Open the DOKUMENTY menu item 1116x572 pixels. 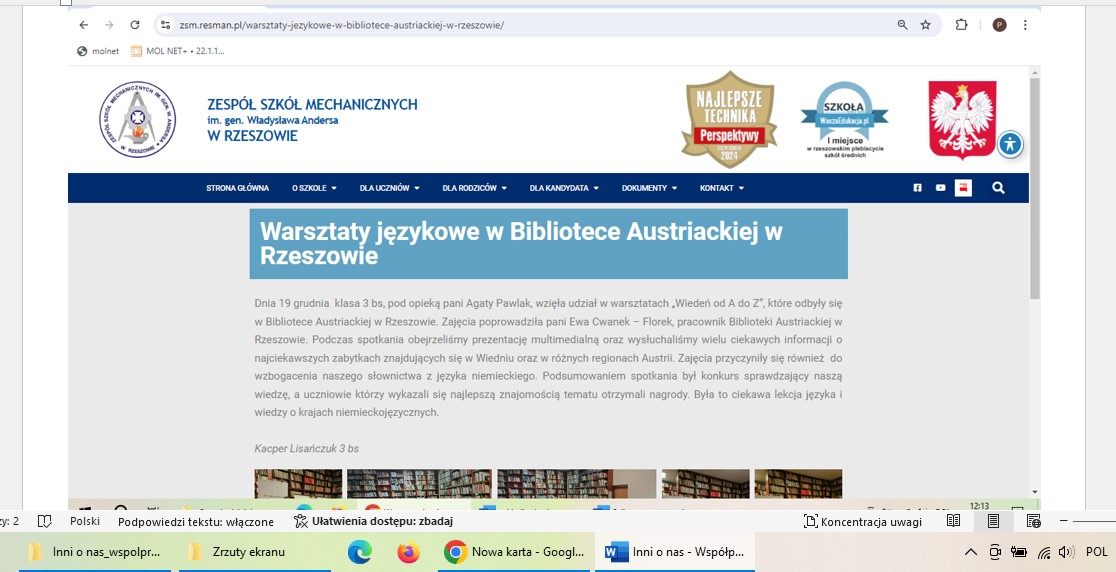649,188
